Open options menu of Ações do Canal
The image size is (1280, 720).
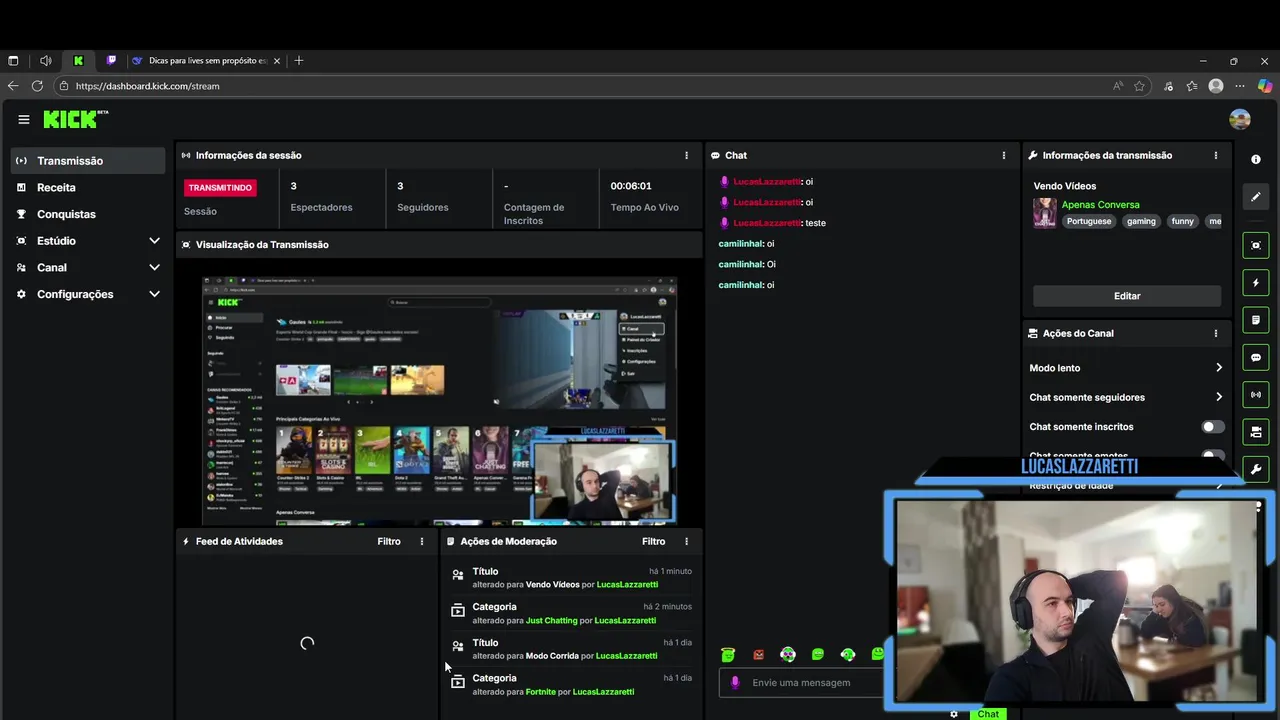[x=1216, y=333]
